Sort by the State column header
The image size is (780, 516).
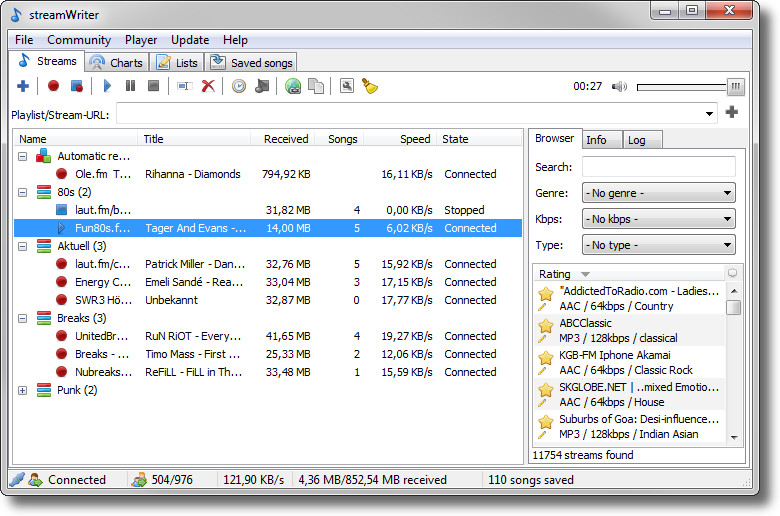pos(479,139)
